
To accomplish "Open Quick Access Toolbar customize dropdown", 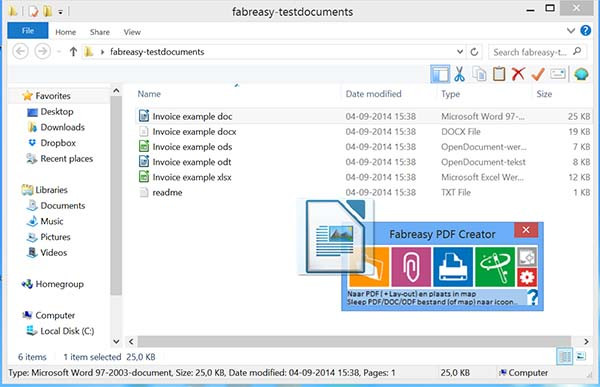I will tap(60, 12).
